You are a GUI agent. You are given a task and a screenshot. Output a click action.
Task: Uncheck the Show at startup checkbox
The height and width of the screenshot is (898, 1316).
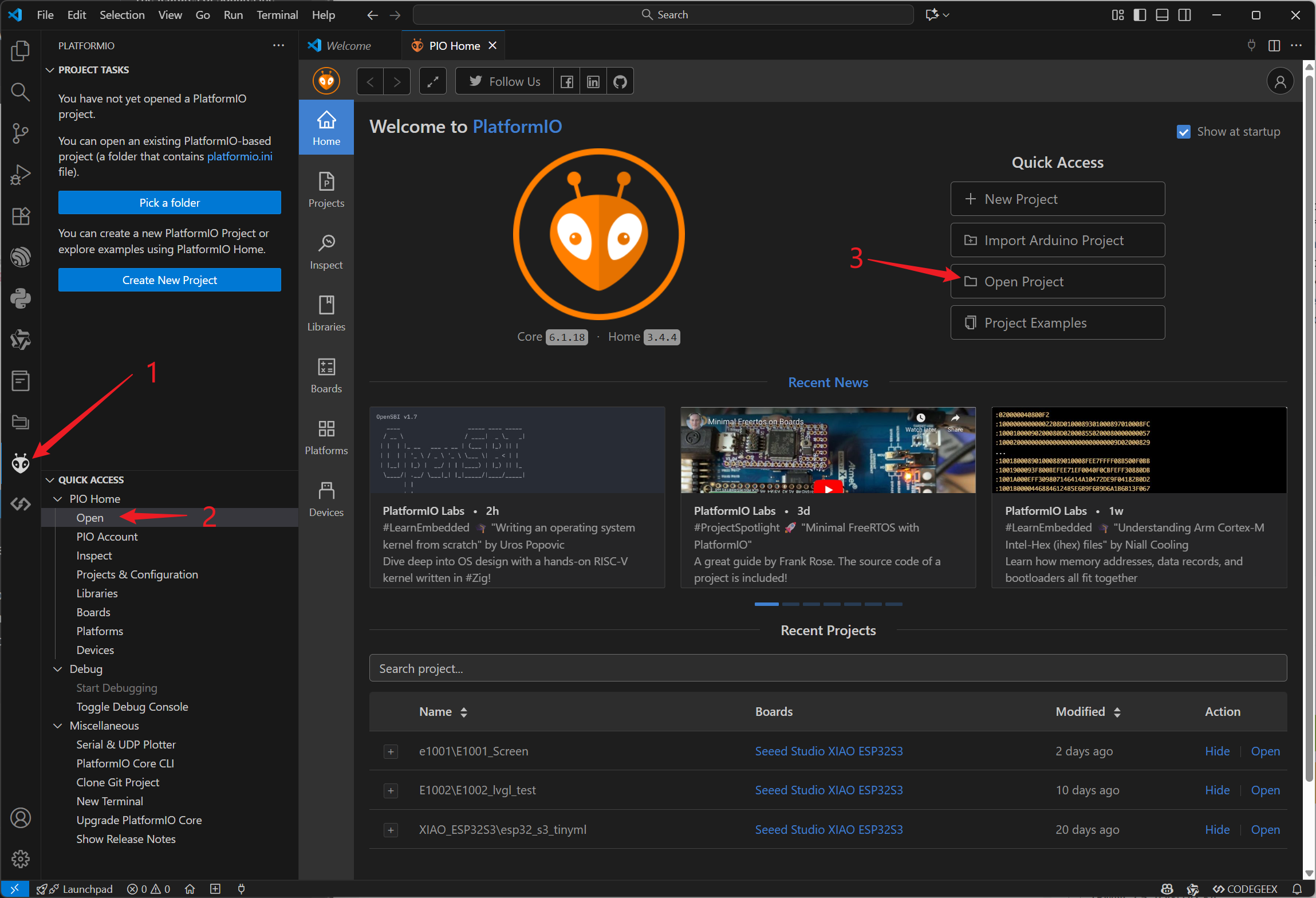point(1183,132)
